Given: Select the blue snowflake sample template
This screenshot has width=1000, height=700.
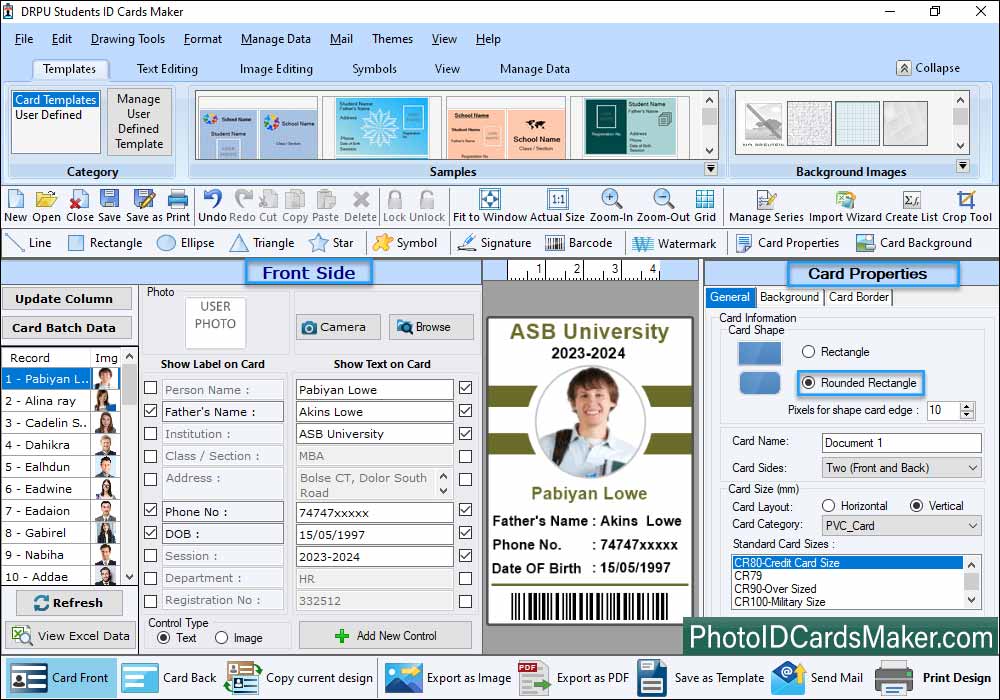Looking at the screenshot, I should [x=381, y=127].
